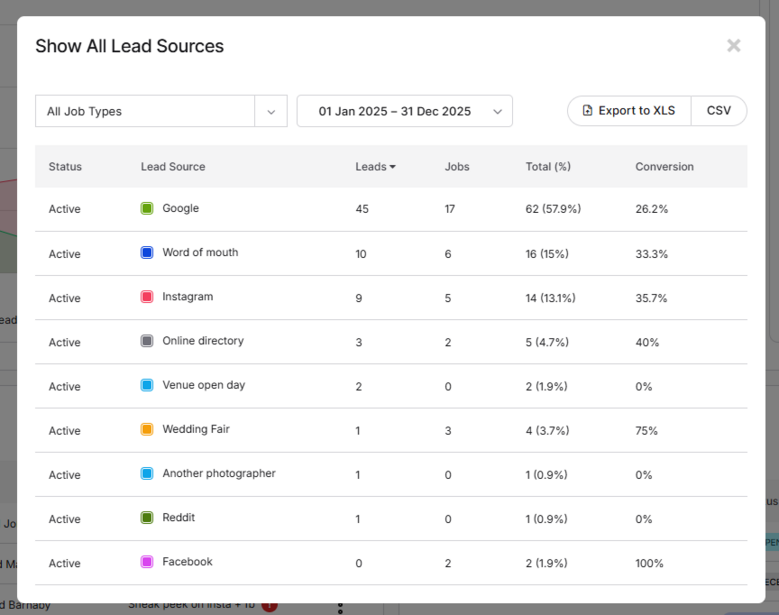Select the Another photographer lead source
Viewport: 779px width, 615px height.
[219, 474]
